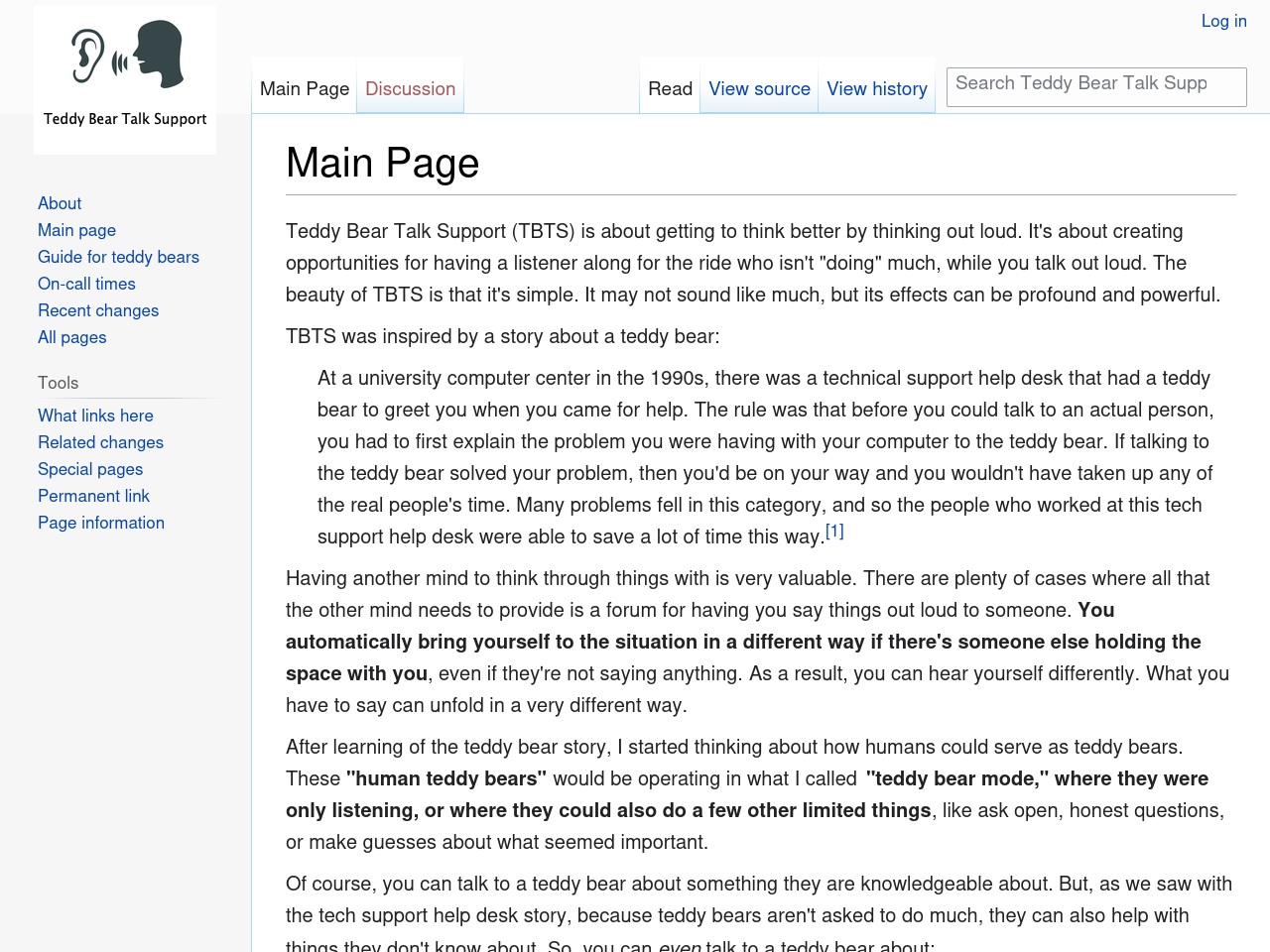Switch to the Discussion tab

point(410,88)
